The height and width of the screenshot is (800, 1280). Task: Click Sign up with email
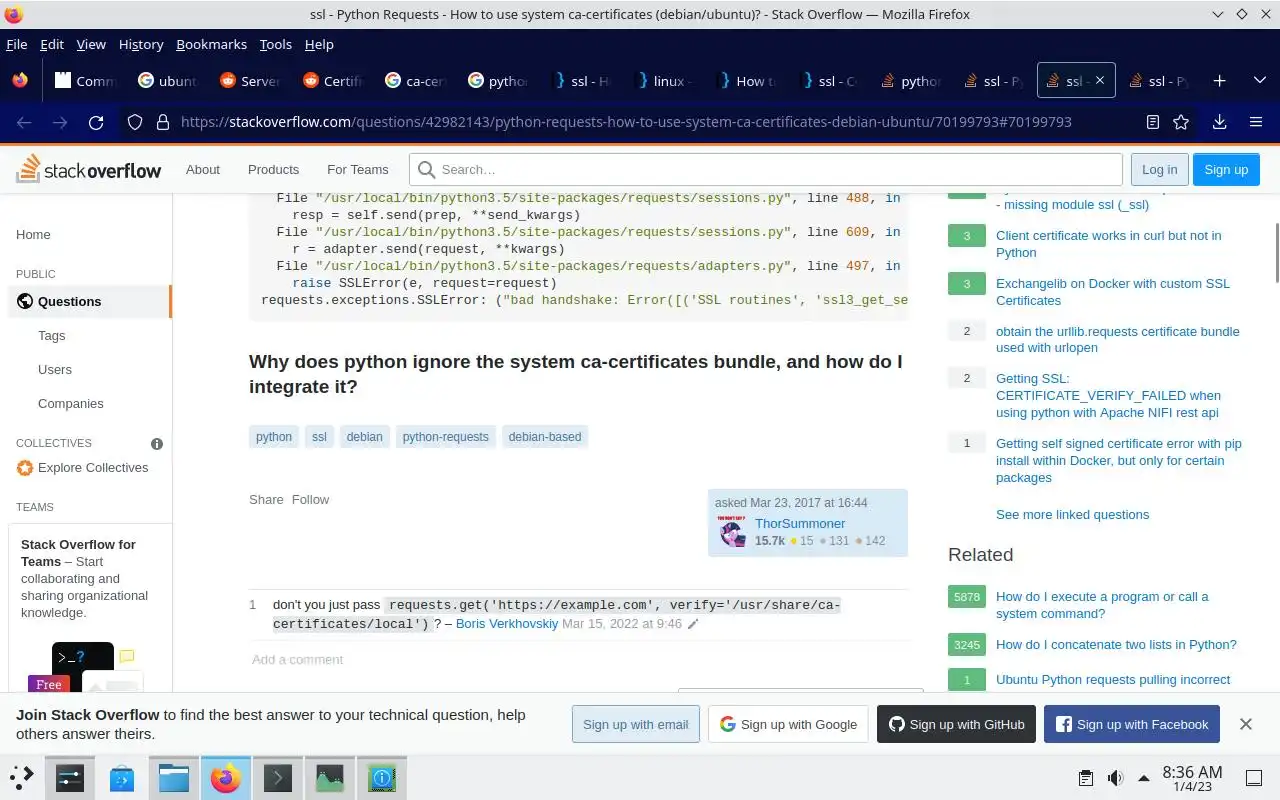(x=636, y=724)
